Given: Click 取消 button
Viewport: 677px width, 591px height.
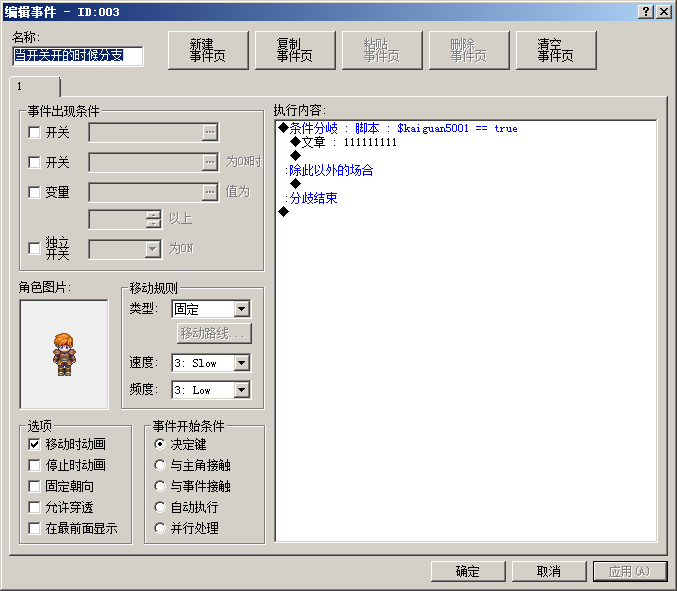Looking at the screenshot, I should tap(549, 571).
